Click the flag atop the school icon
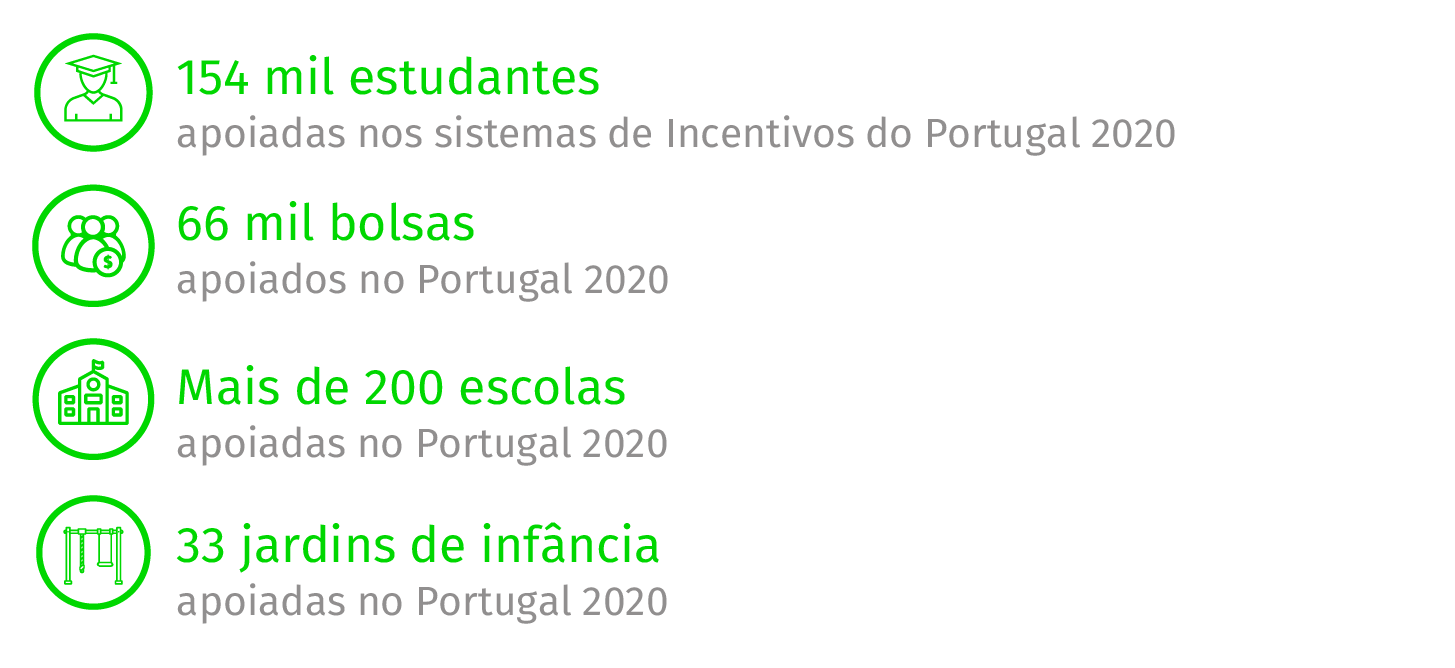 point(96,365)
